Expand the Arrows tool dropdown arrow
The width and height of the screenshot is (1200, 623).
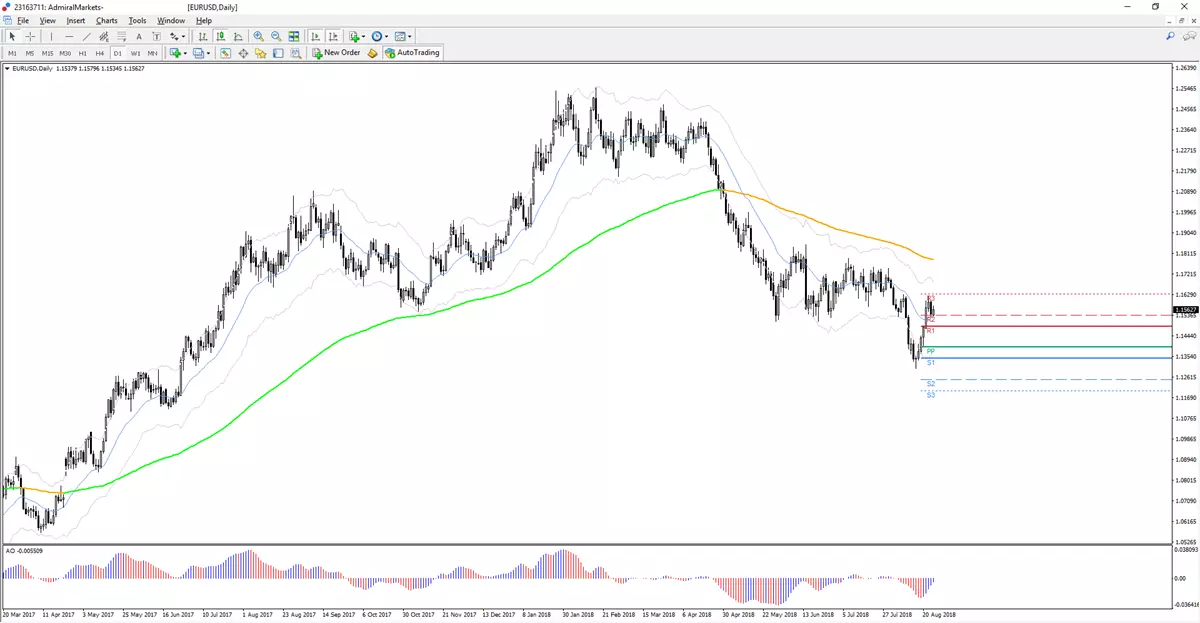pos(184,36)
